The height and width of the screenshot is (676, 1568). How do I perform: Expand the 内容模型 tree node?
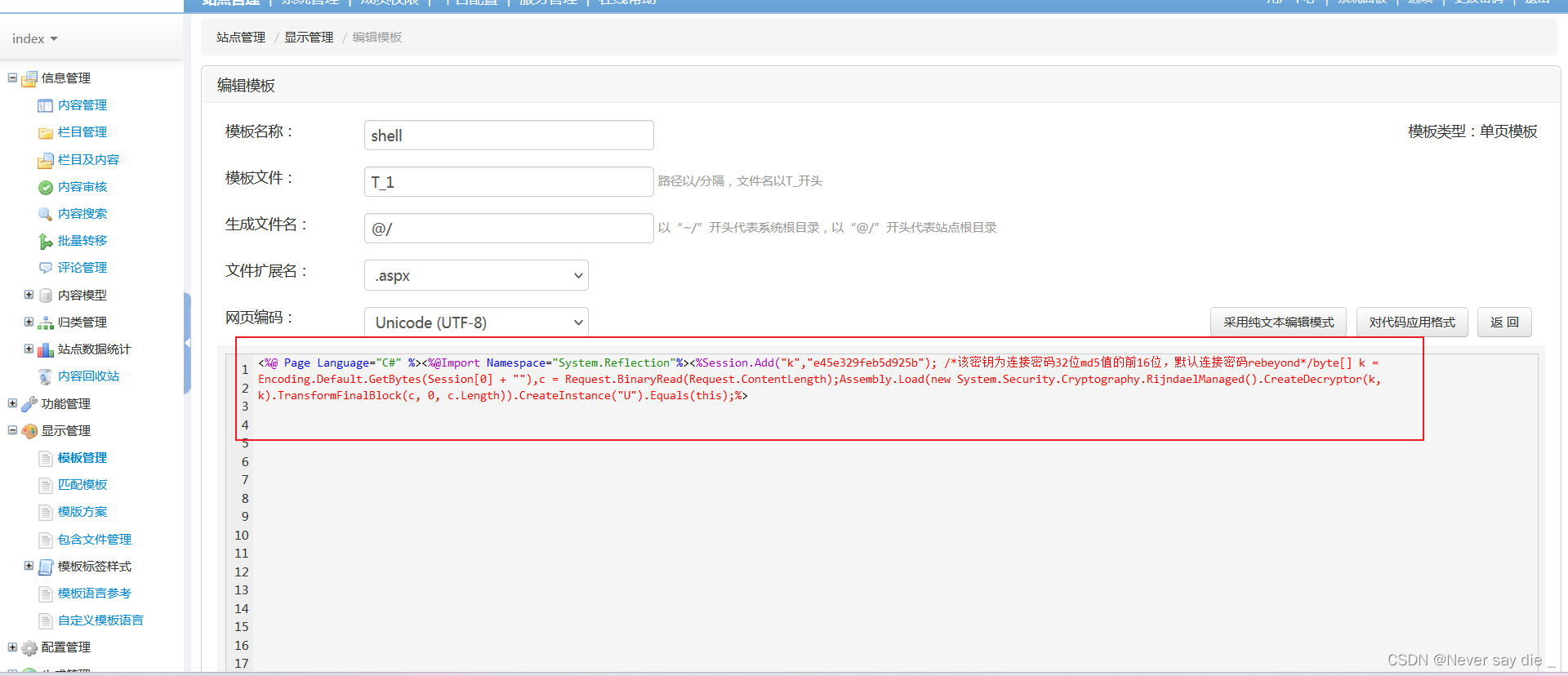coord(29,295)
